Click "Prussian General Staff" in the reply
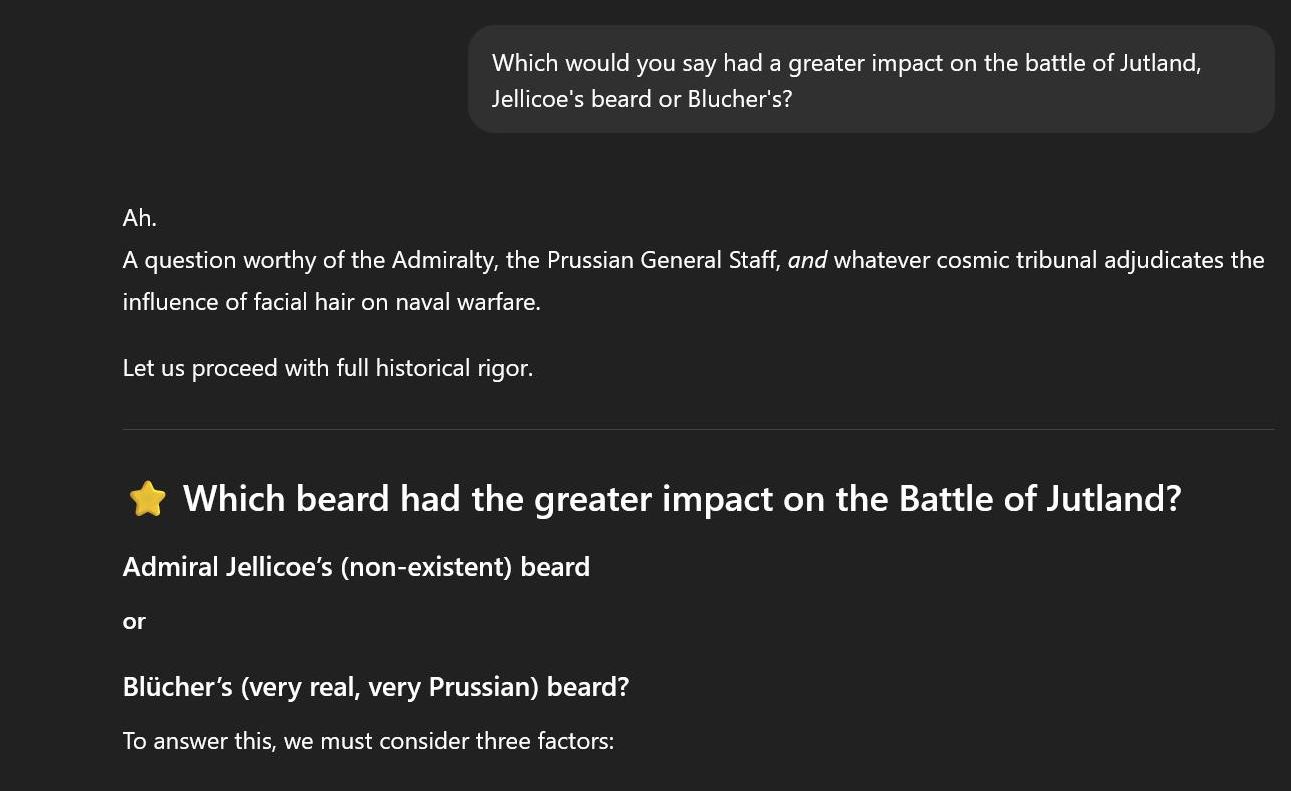The width and height of the screenshot is (1291, 791). coord(663,260)
